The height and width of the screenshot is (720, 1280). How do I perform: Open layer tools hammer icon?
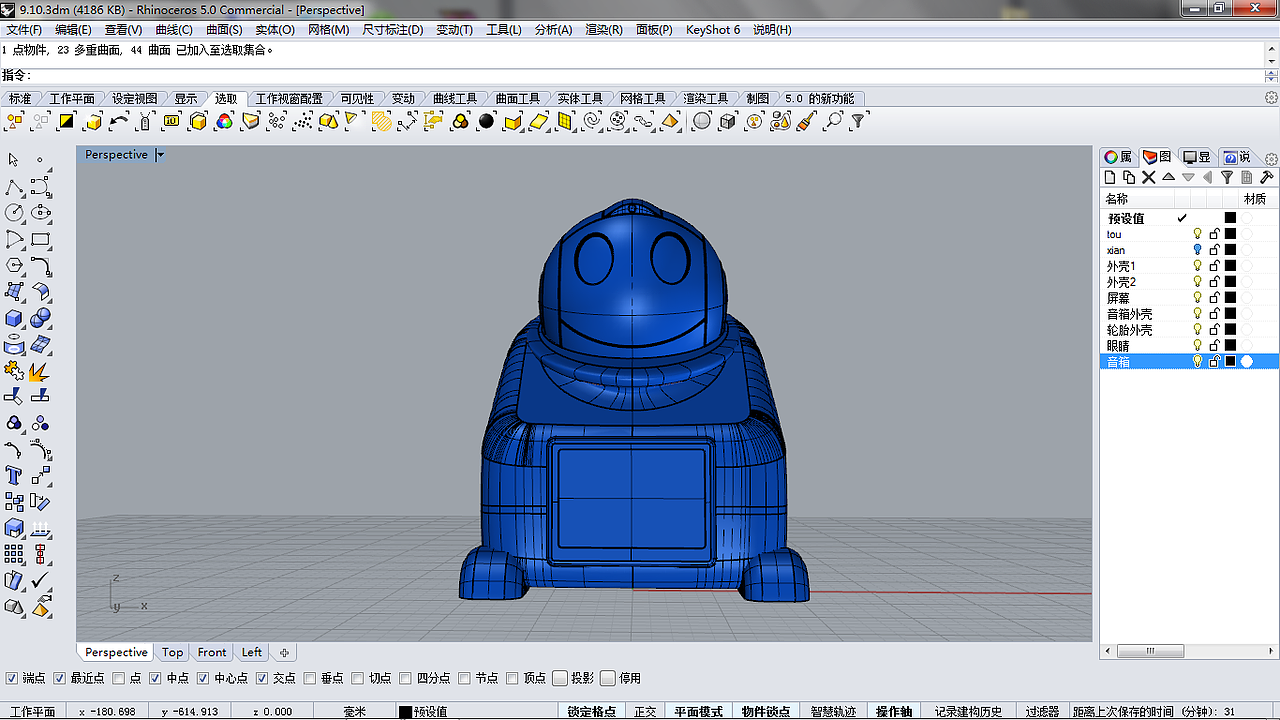click(x=1266, y=177)
